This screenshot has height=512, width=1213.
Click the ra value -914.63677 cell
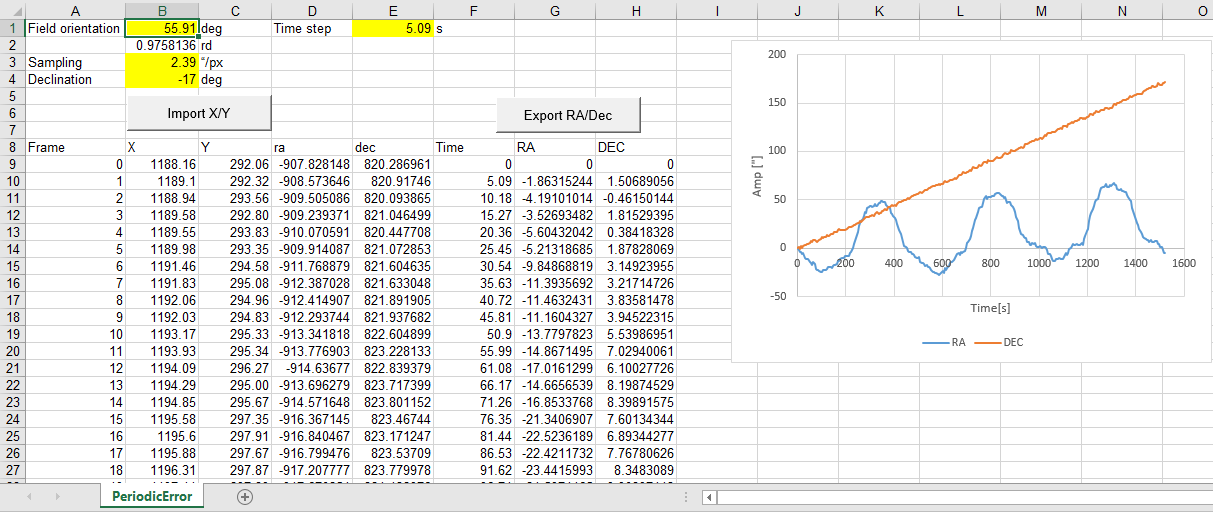312,368
